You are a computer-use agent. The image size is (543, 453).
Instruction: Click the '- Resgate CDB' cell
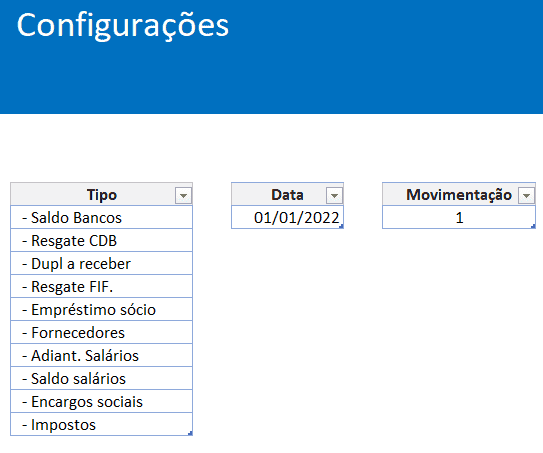(101, 240)
